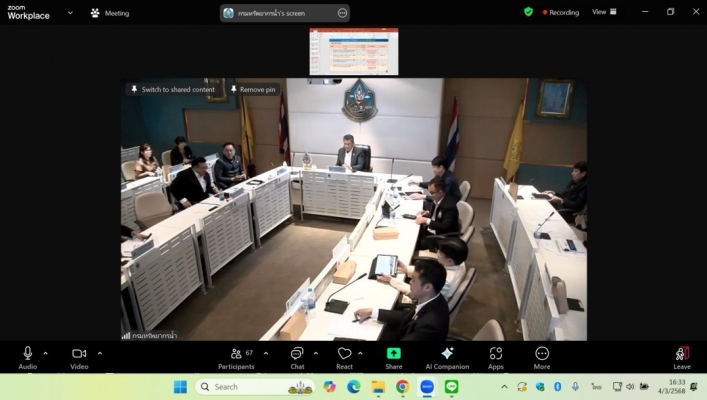Click the green Share button
Image resolution: width=707 pixels, height=400 pixels.
393,355
